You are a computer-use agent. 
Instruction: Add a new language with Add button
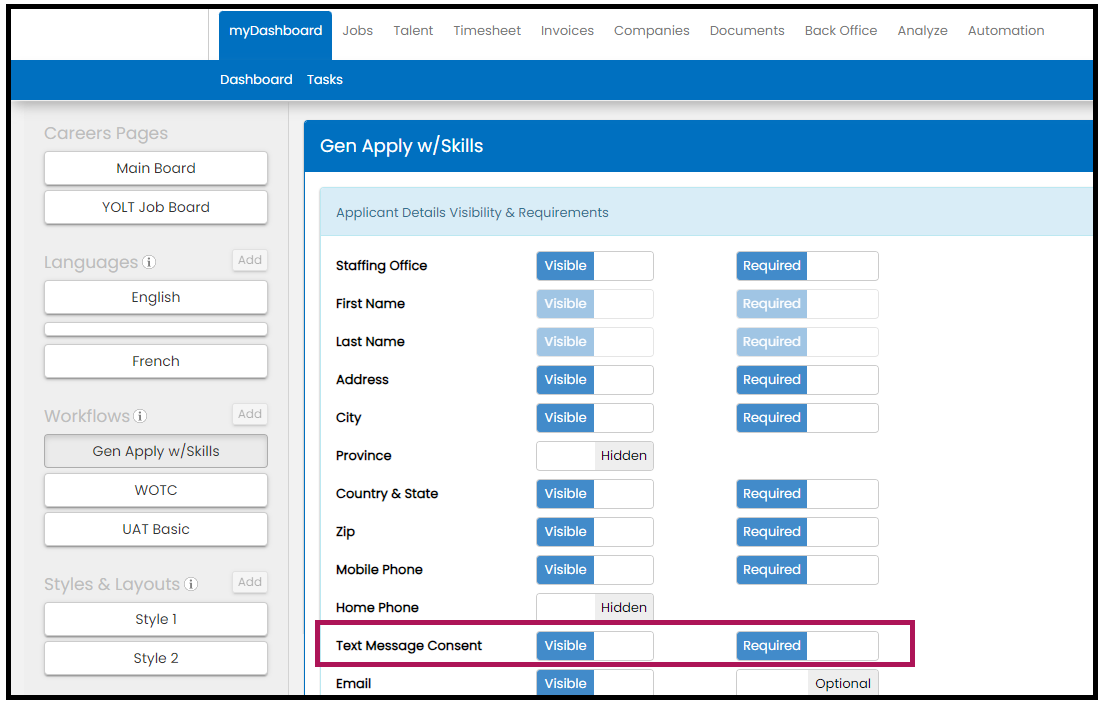tap(250, 260)
